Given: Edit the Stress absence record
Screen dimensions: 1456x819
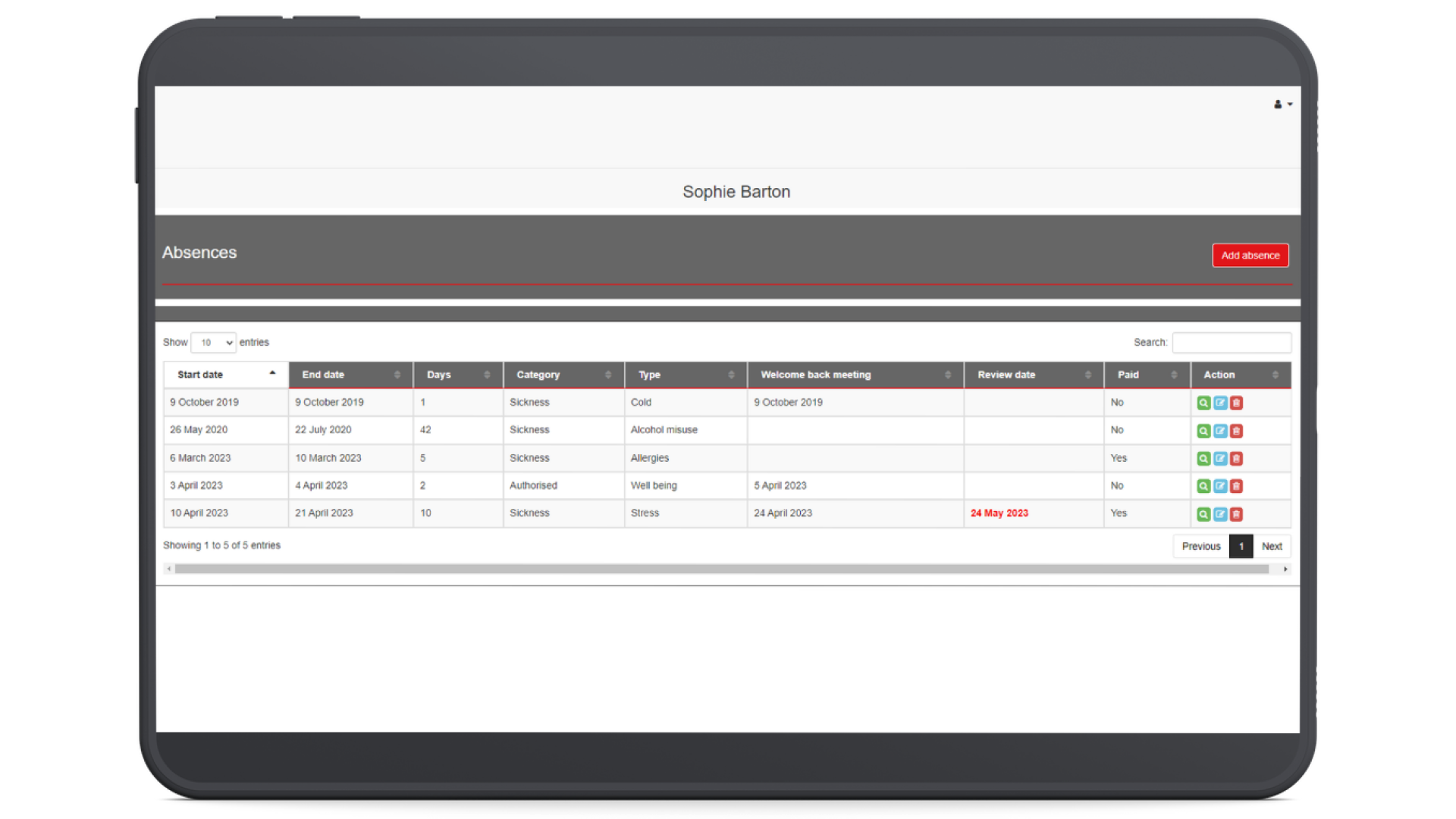Looking at the screenshot, I should point(1220,513).
